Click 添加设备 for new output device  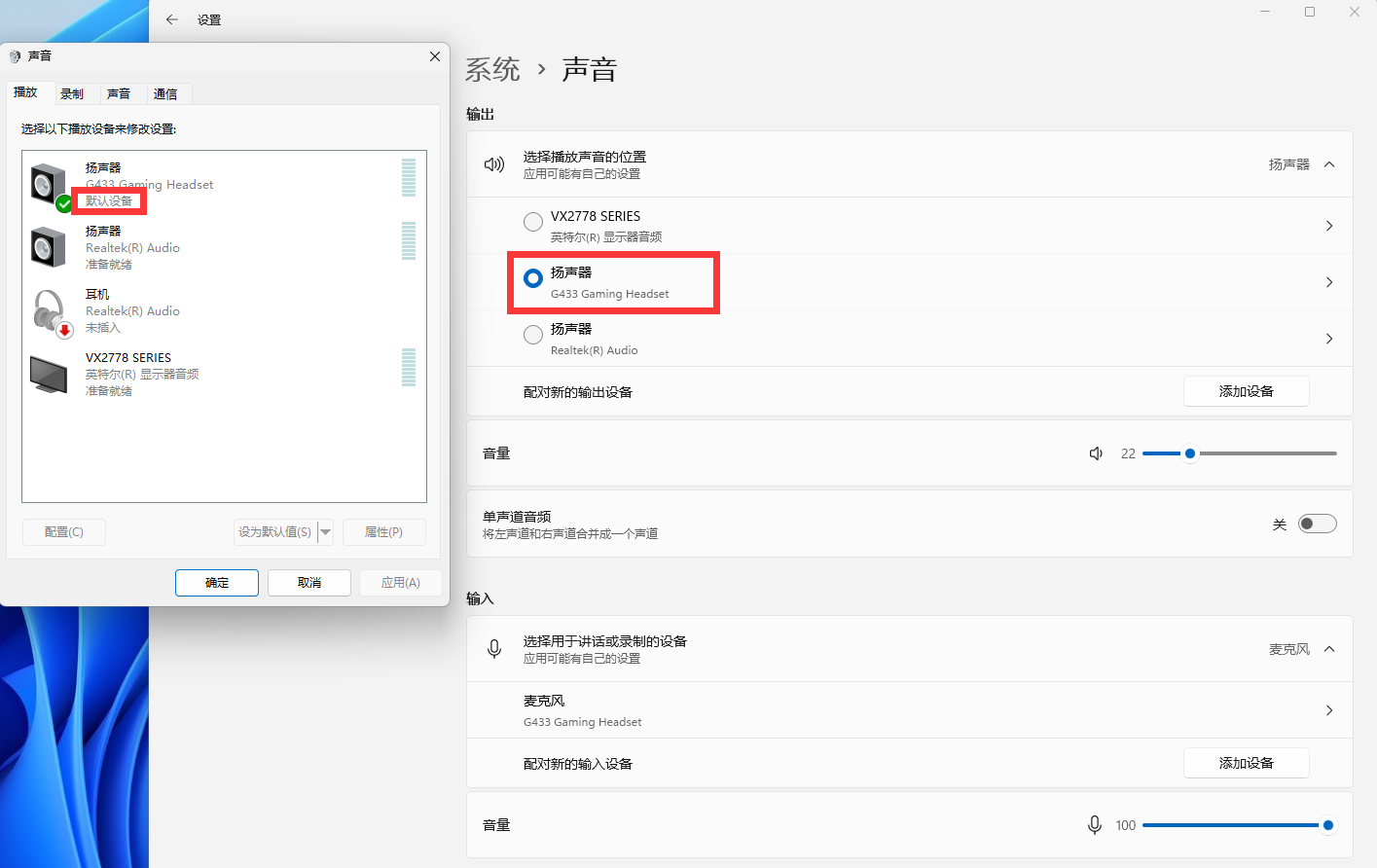click(1246, 391)
